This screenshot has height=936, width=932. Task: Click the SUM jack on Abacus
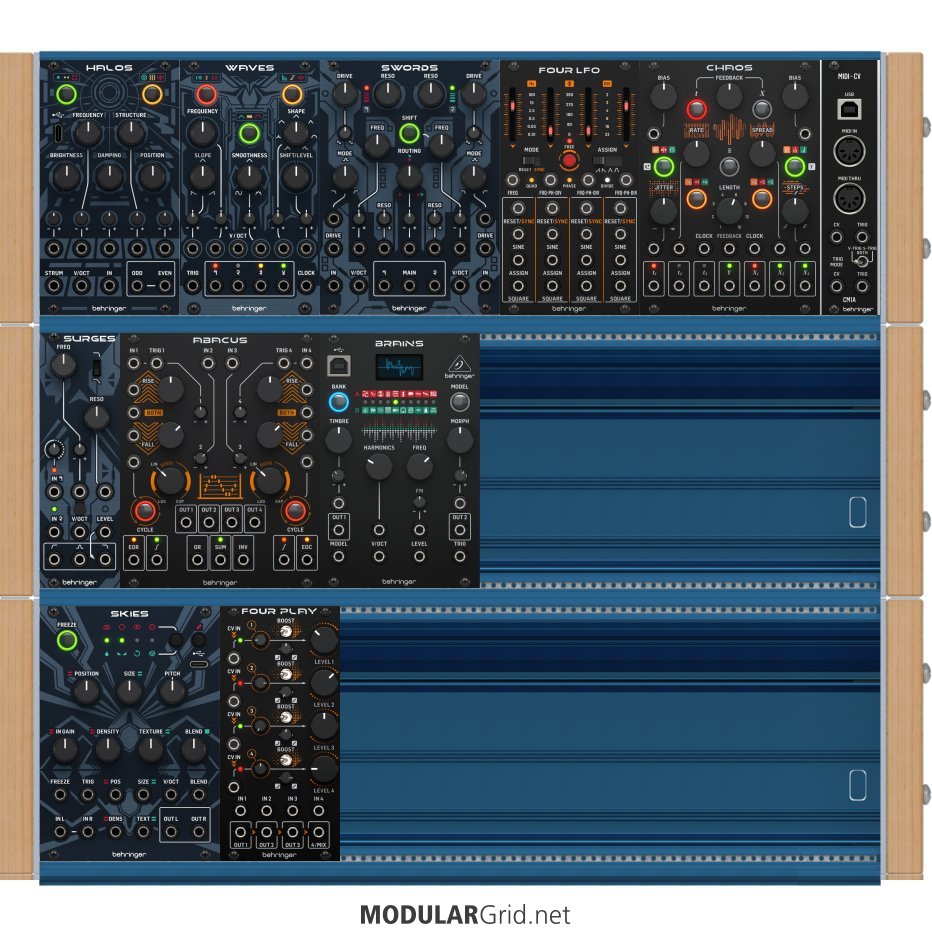[x=220, y=559]
